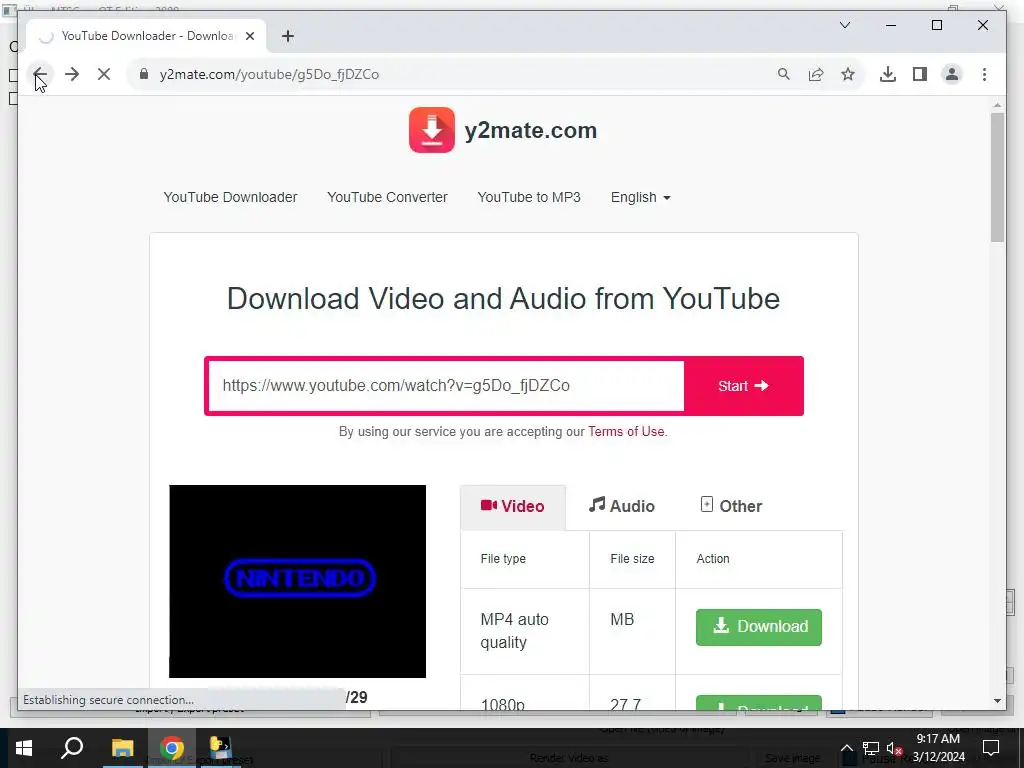Open the Windows Start menu
The width and height of the screenshot is (1024, 768).
coord(24,748)
